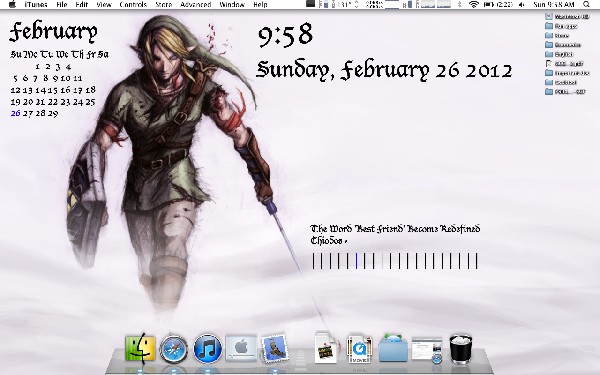
Task: Open the clapperboard document in dock
Action: [326, 347]
